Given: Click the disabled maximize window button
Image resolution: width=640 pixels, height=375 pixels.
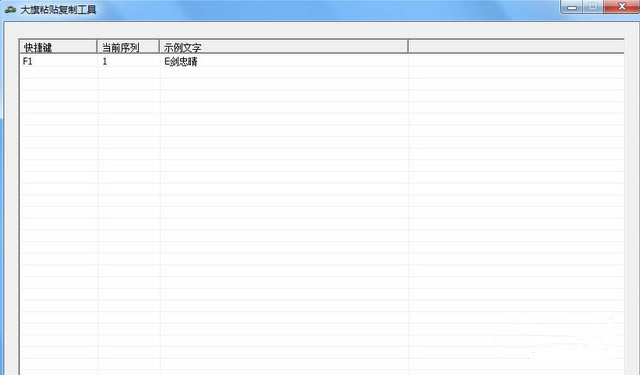Looking at the screenshot, I should pyautogui.click(x=593, y=7).
